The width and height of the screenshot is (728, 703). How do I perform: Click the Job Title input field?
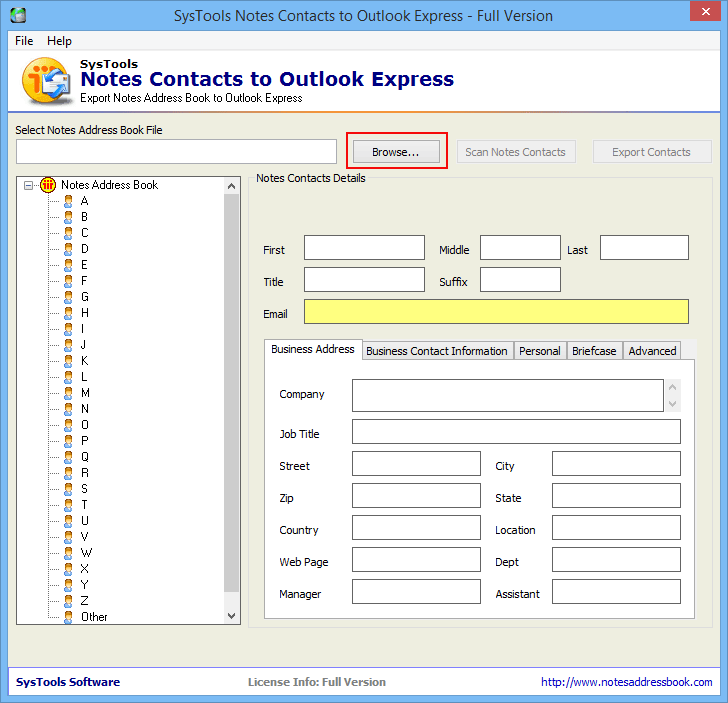click(x=516, y=431)
